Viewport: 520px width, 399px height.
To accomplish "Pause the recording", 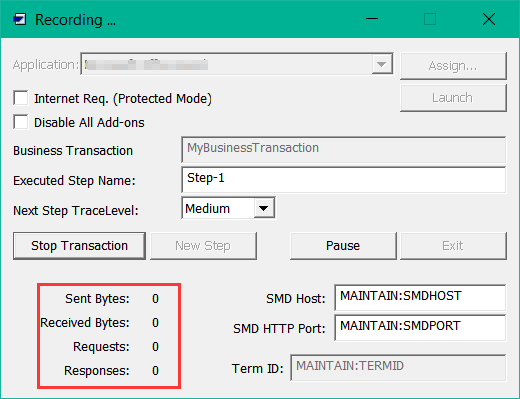I will [x=343, y=246].
